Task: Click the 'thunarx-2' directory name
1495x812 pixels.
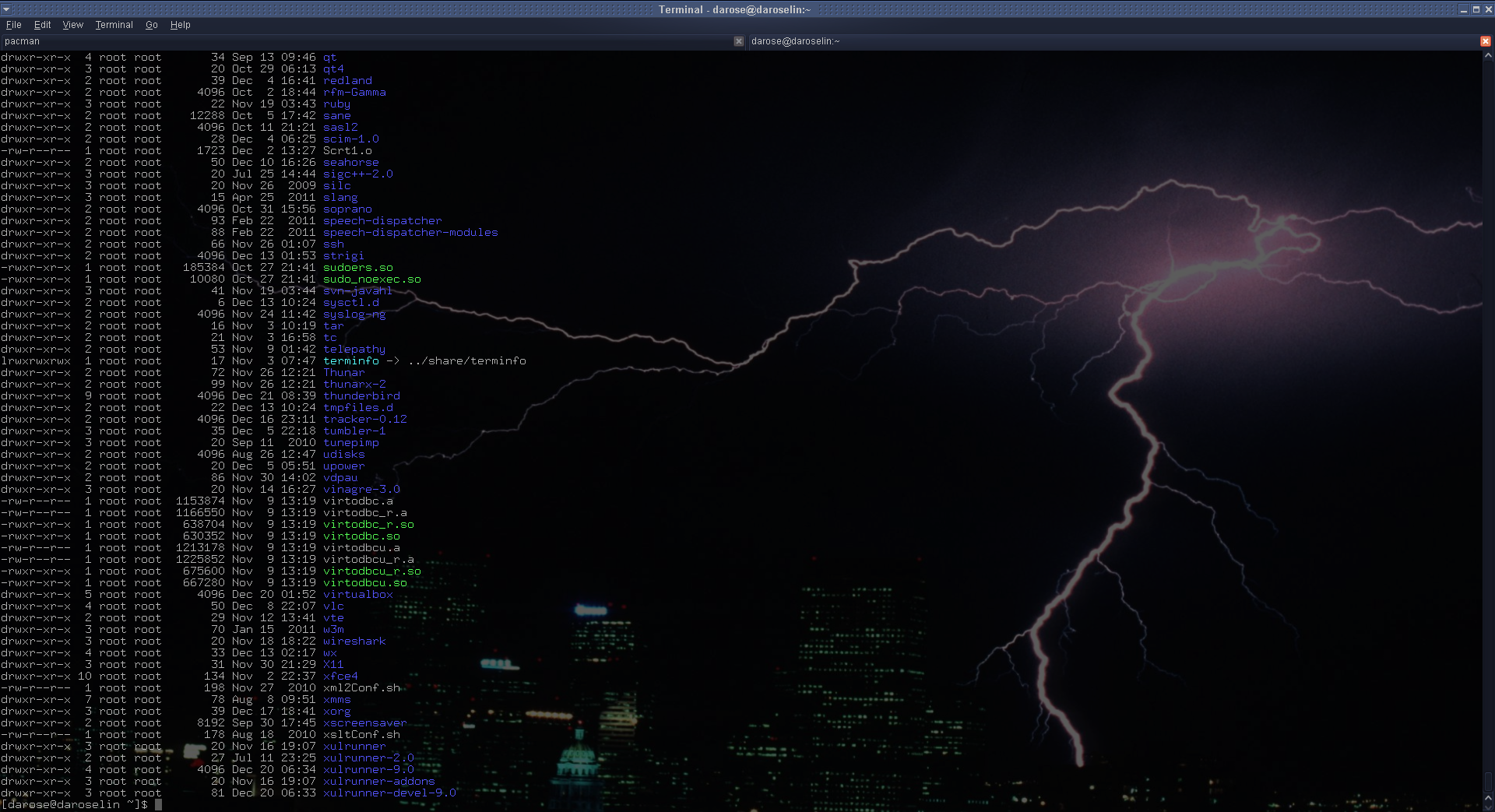Action: point(354,384)
